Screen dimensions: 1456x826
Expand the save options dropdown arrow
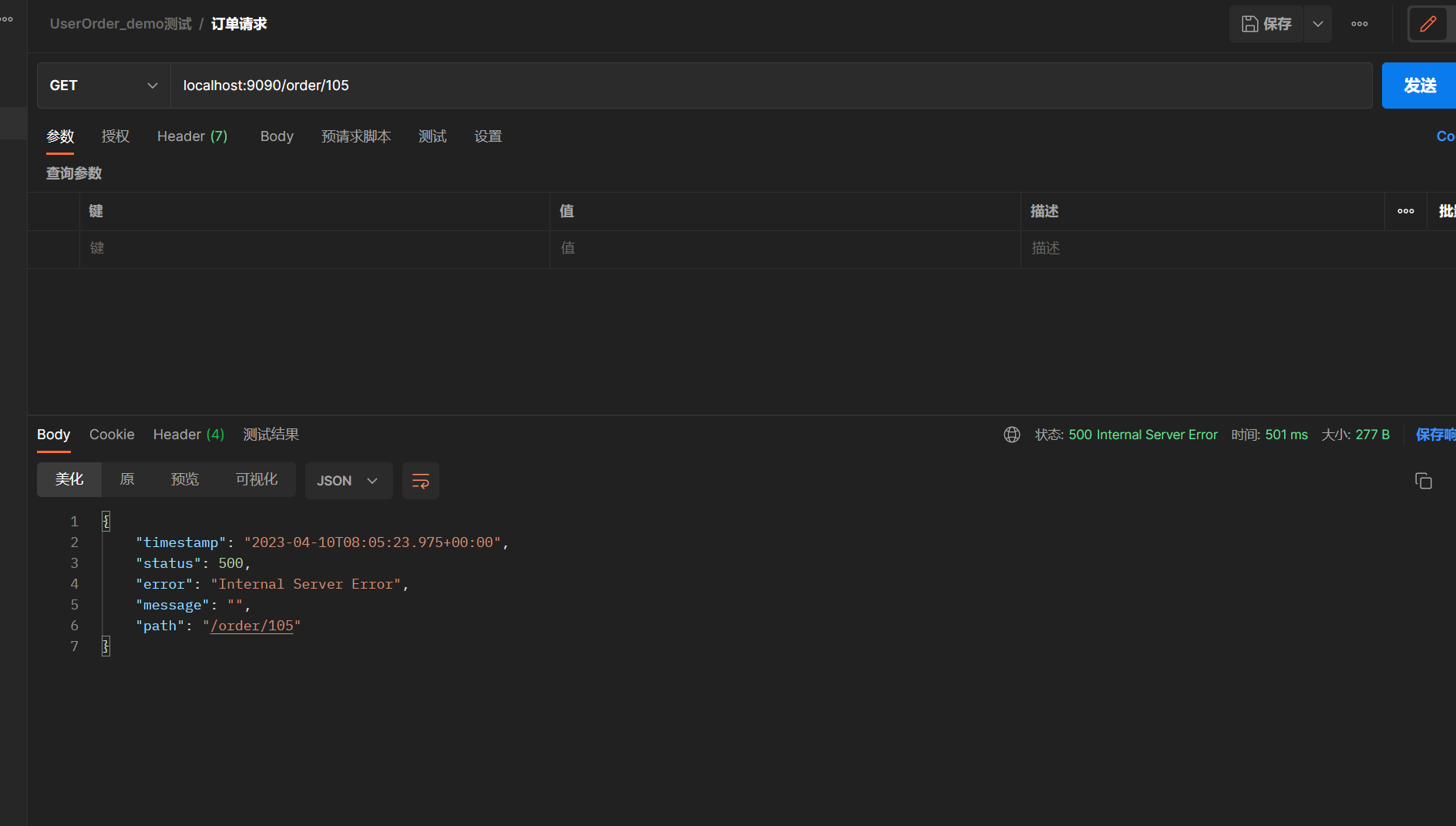pyautogui.click(x=1318, y=24)
